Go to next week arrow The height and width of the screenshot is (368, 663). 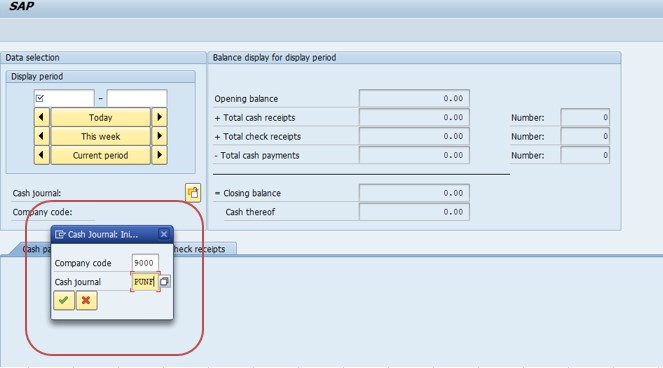click(x=159, y=136)
